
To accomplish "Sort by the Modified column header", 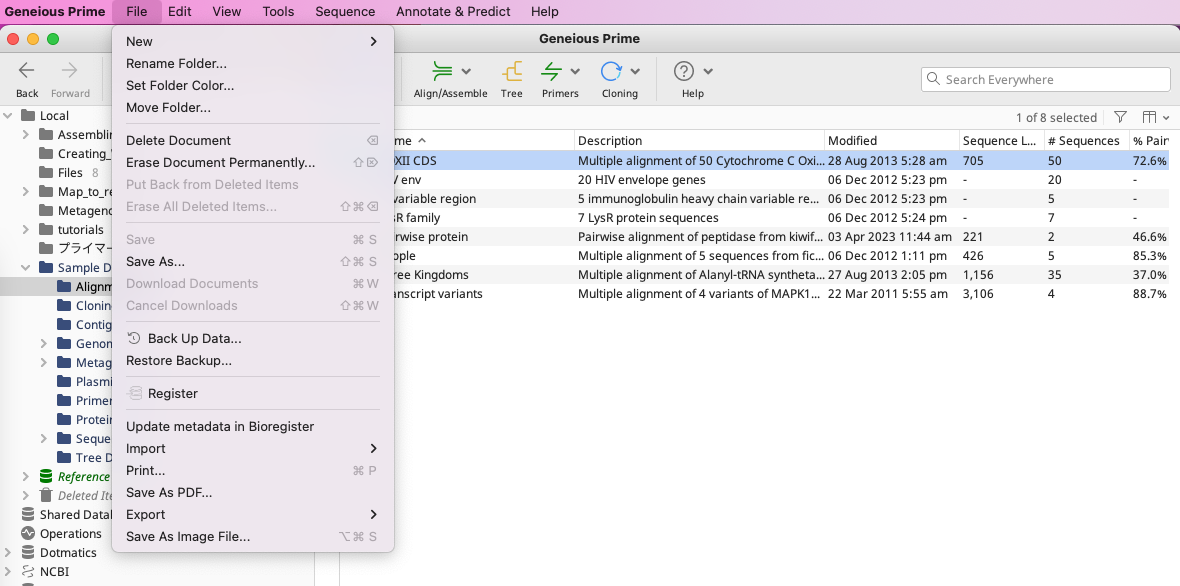I will (852, 141).
